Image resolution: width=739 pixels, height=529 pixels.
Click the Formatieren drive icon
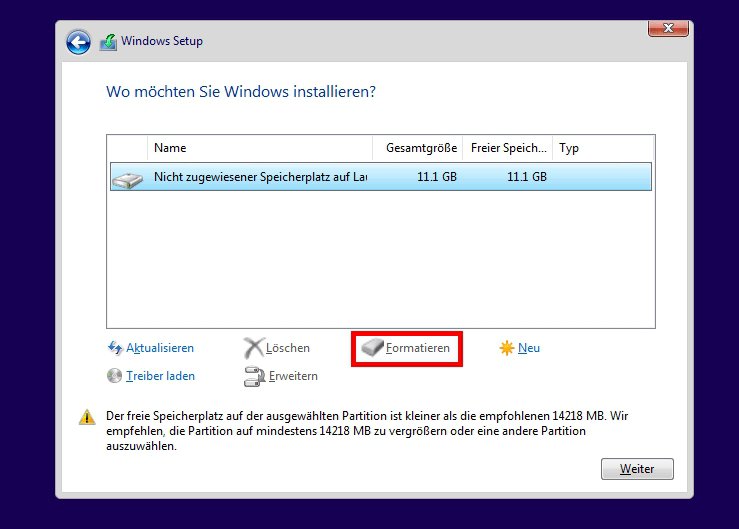pyautogui.click(x=372, y=348)
